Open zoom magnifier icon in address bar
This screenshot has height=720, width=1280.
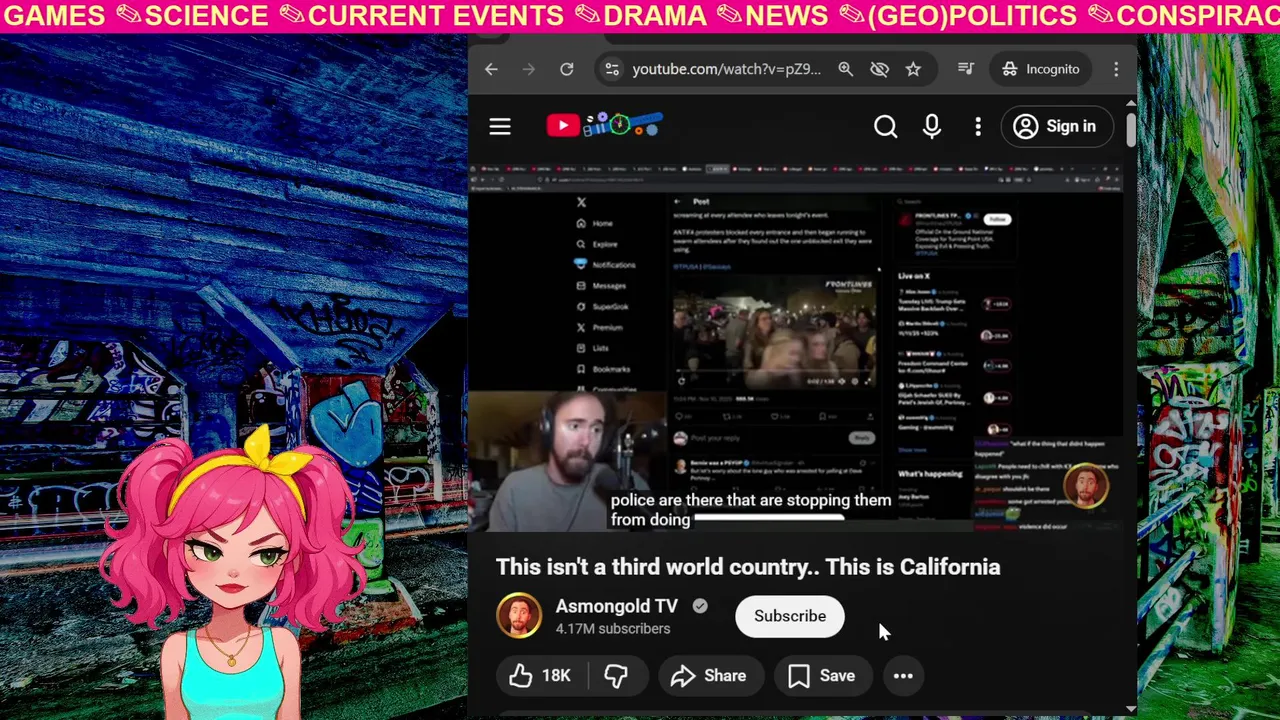(x=846, y=69)
